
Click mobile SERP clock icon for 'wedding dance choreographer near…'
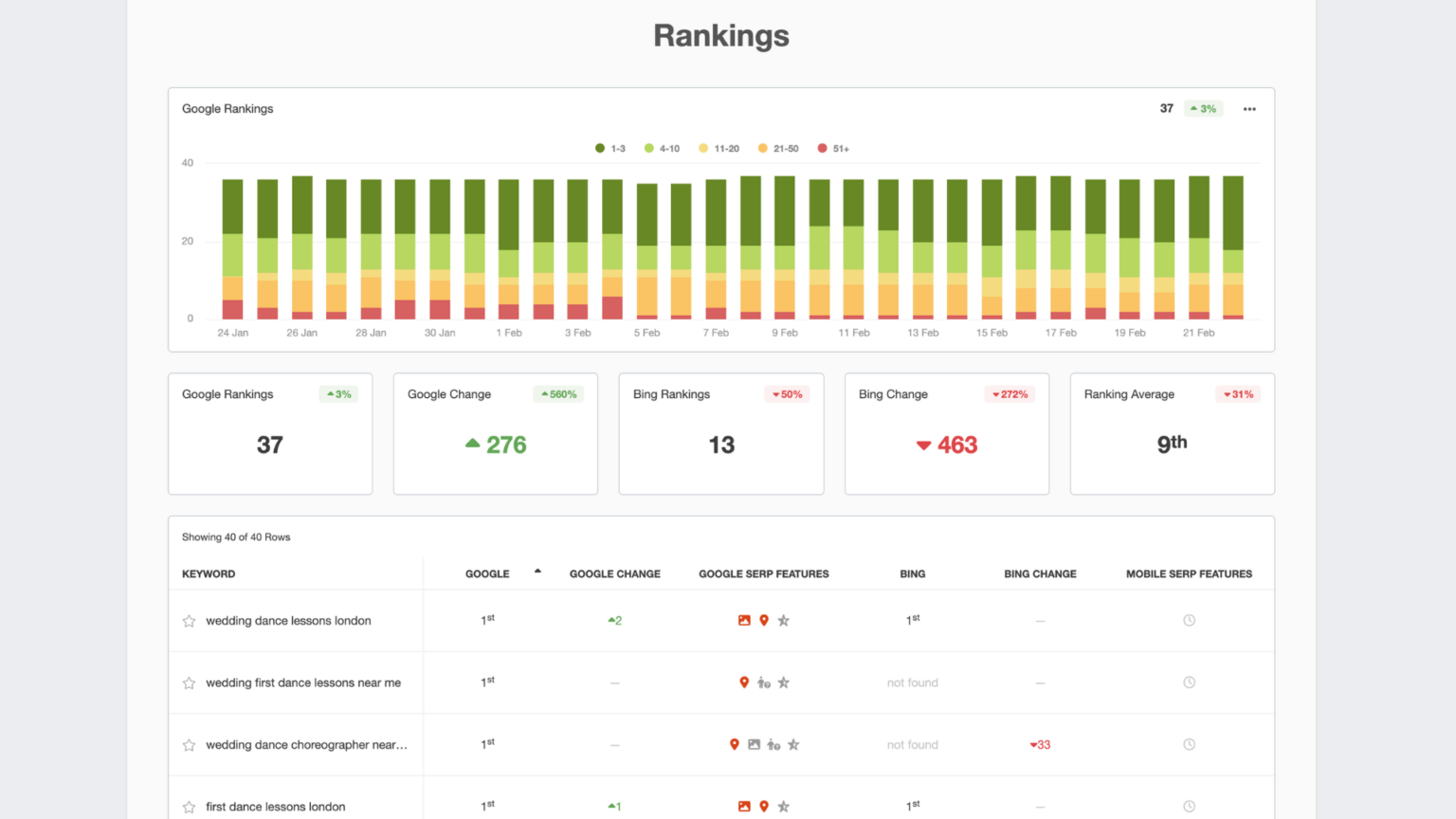click(x=1189, y=745)
